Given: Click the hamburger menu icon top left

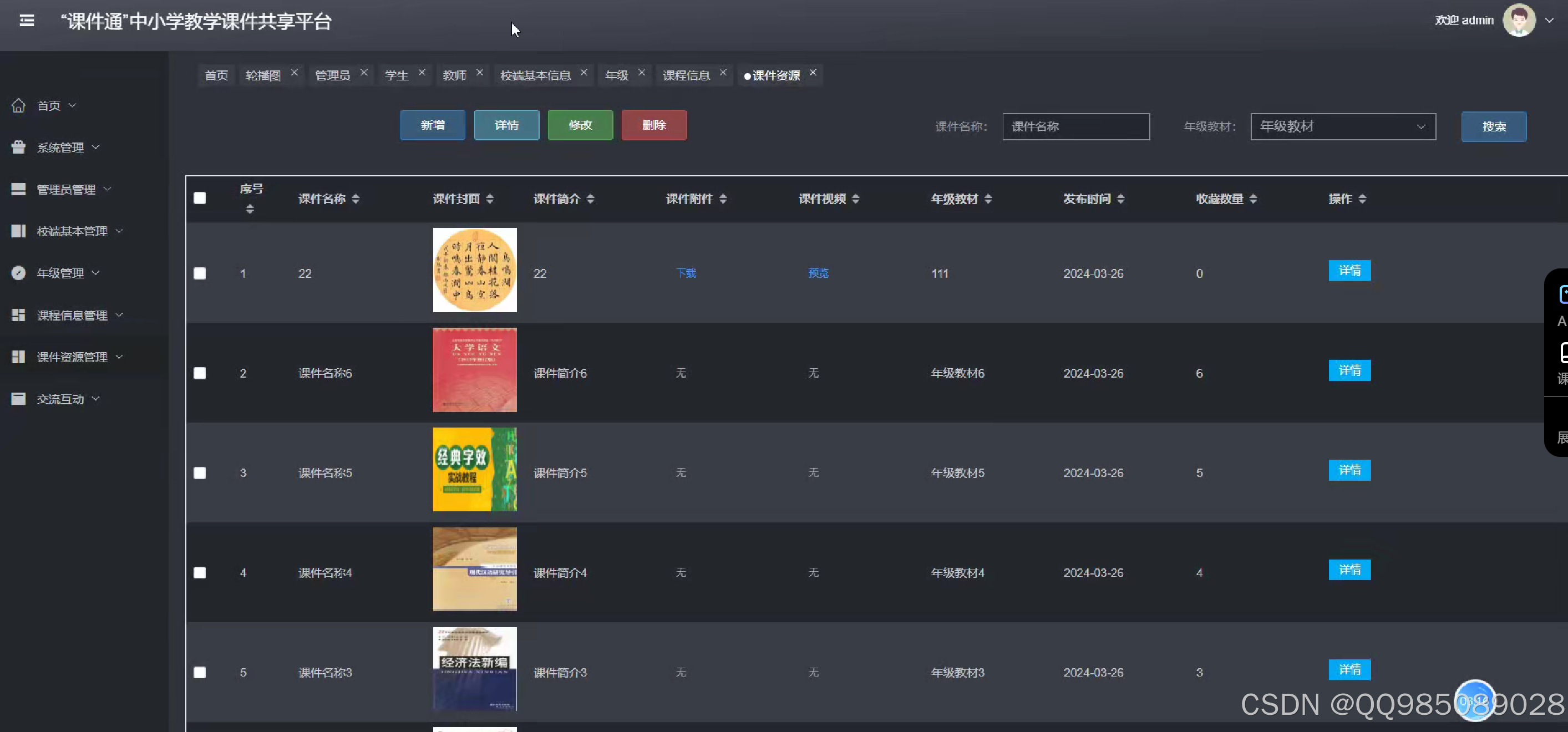Looking at the screenshot, I should (x=27, y=20).
